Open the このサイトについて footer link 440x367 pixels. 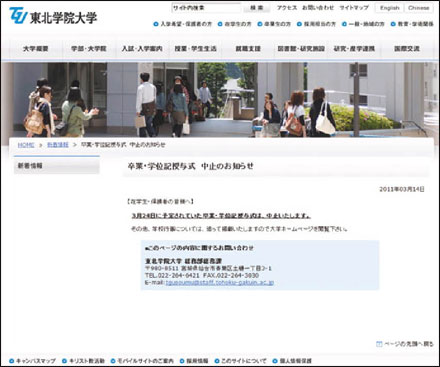coord(244,361)
